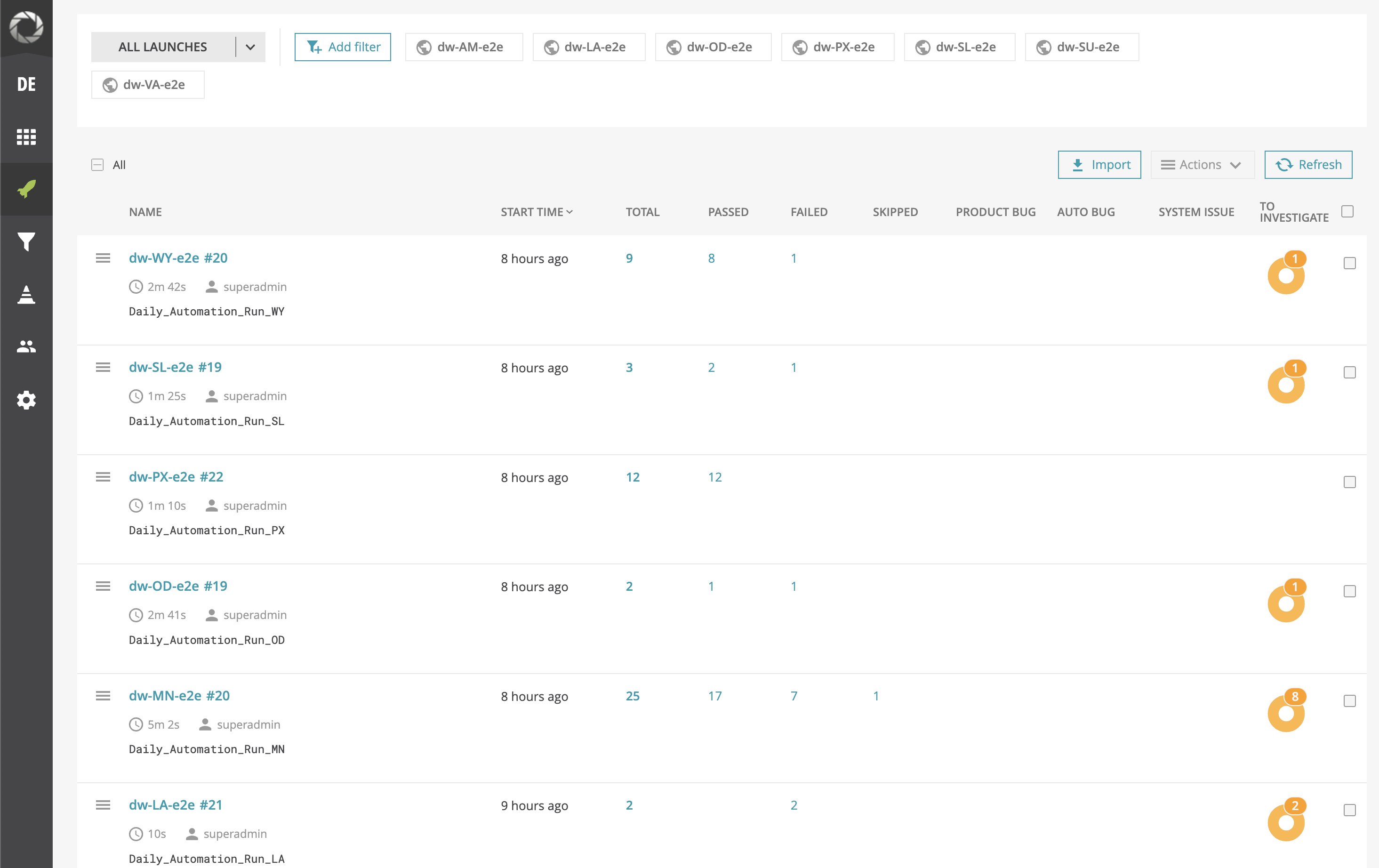Click the Import button

(1099, 164)
